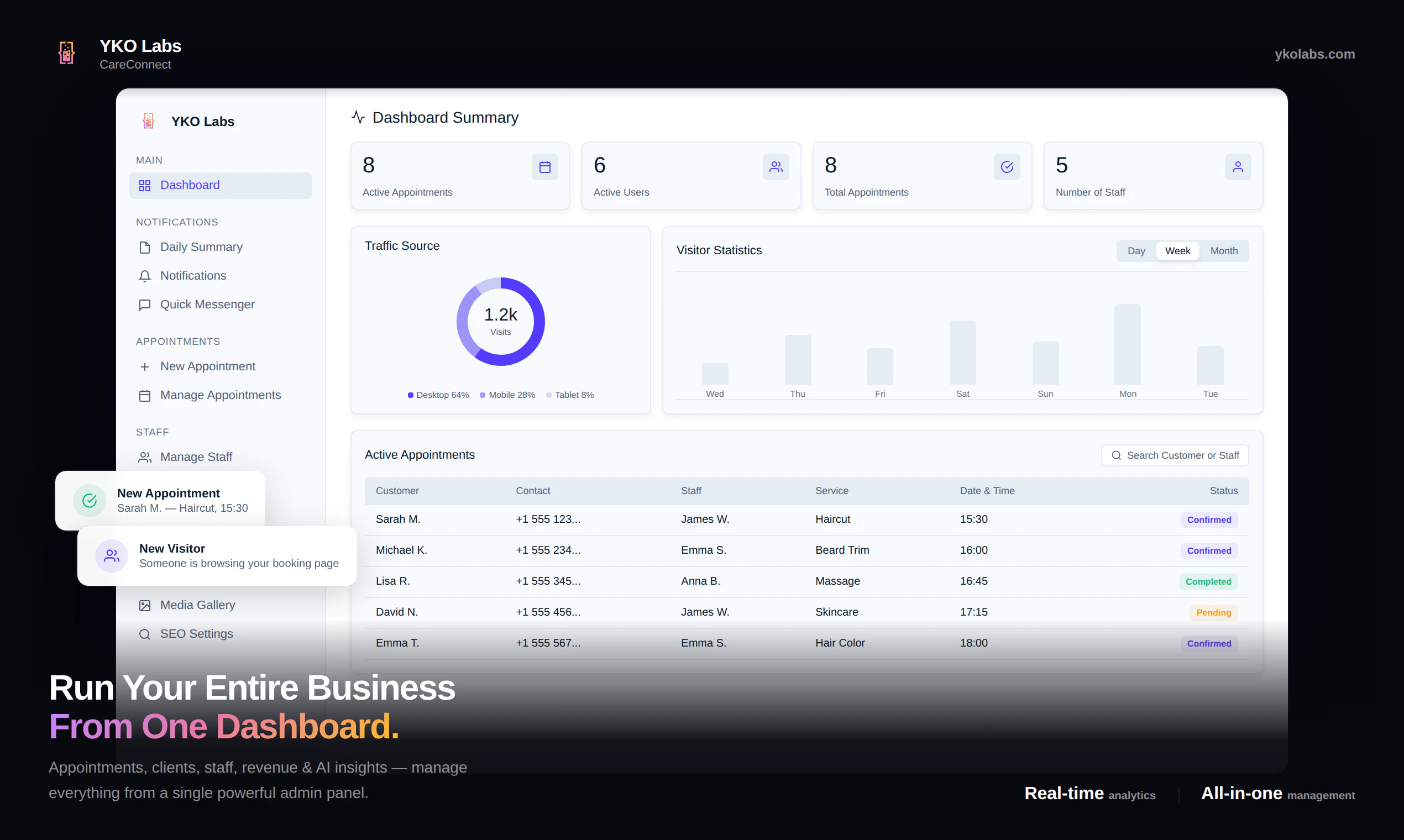Select the Week tab in Visitor Statistics
The image size is (1404, 840).
pos(1177,251)
